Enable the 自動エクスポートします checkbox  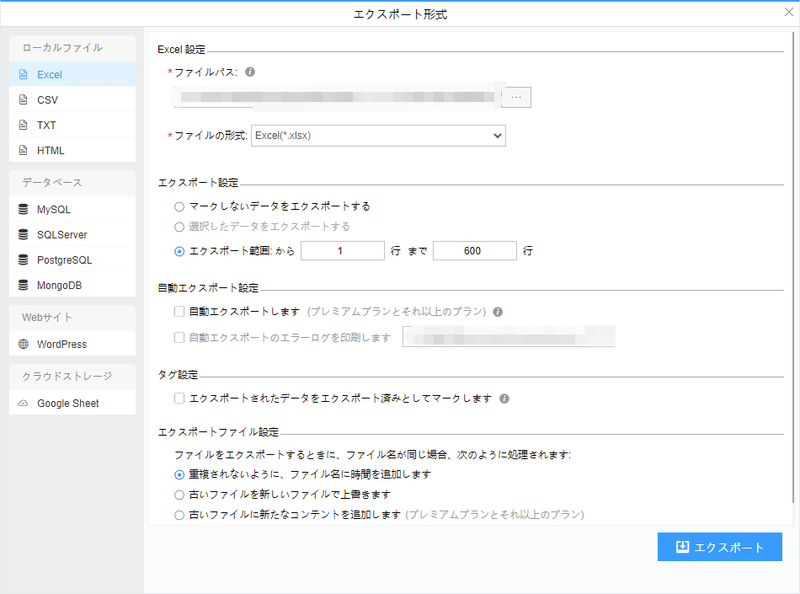pyautogui.click(x=179, y=312)
